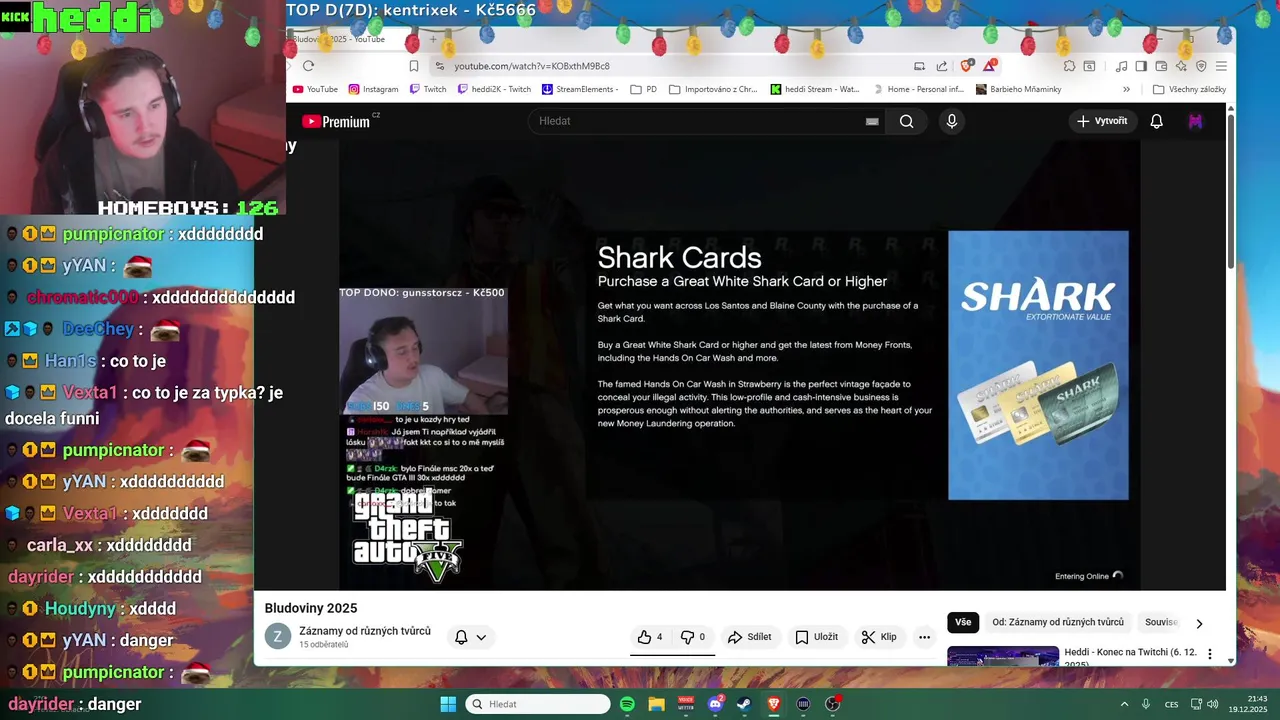Open the StreamElements bookmark
This screenshot has height=720, width=1280.
point(579,89)
